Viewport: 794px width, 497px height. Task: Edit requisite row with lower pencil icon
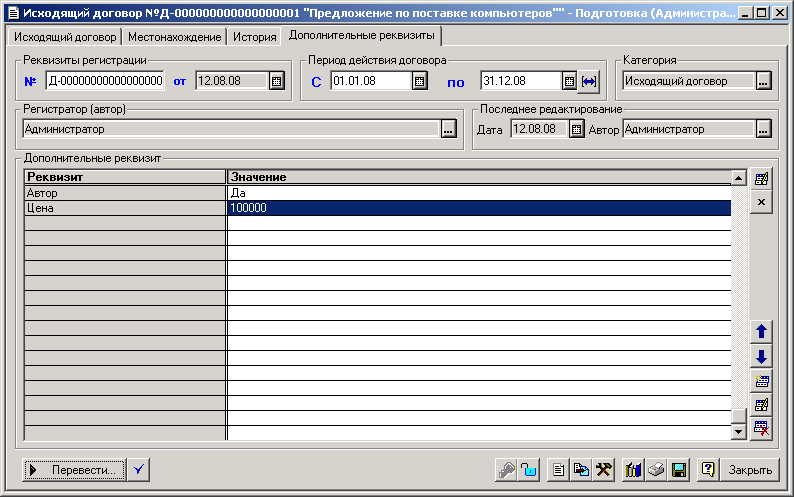pos(761,404)
